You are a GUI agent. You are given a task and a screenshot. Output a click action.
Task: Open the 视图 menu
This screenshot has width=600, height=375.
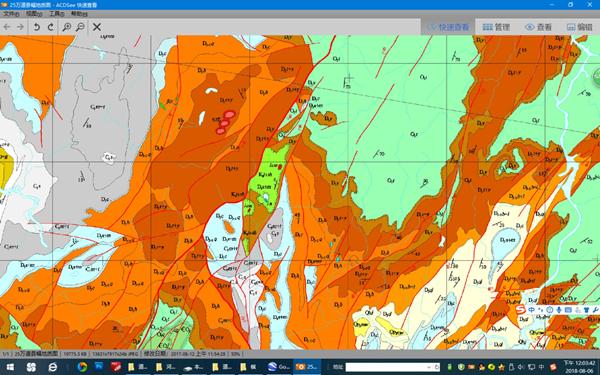pos(34,14)
